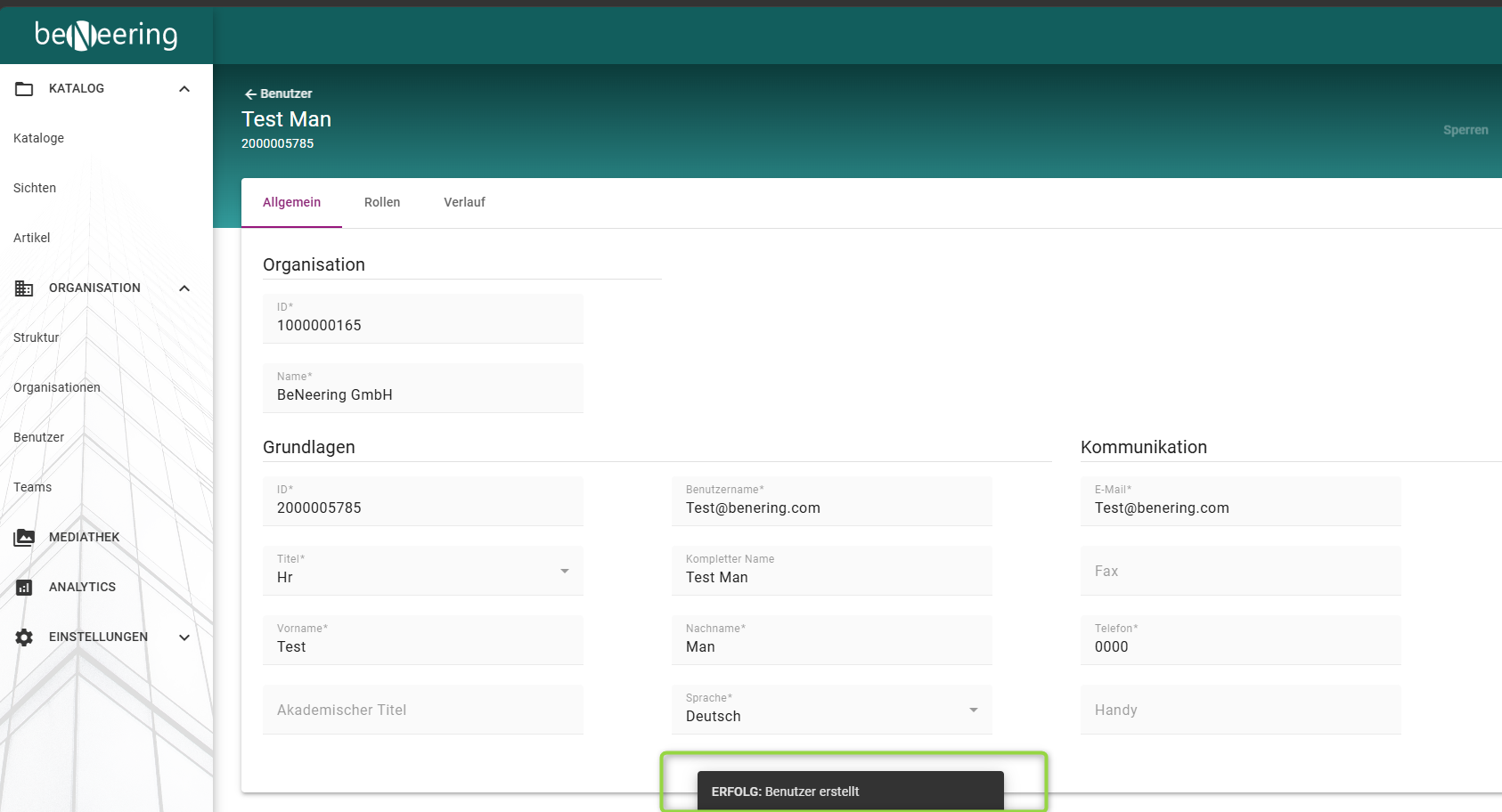Click the Einstellungen gear icon

(24, 637)
